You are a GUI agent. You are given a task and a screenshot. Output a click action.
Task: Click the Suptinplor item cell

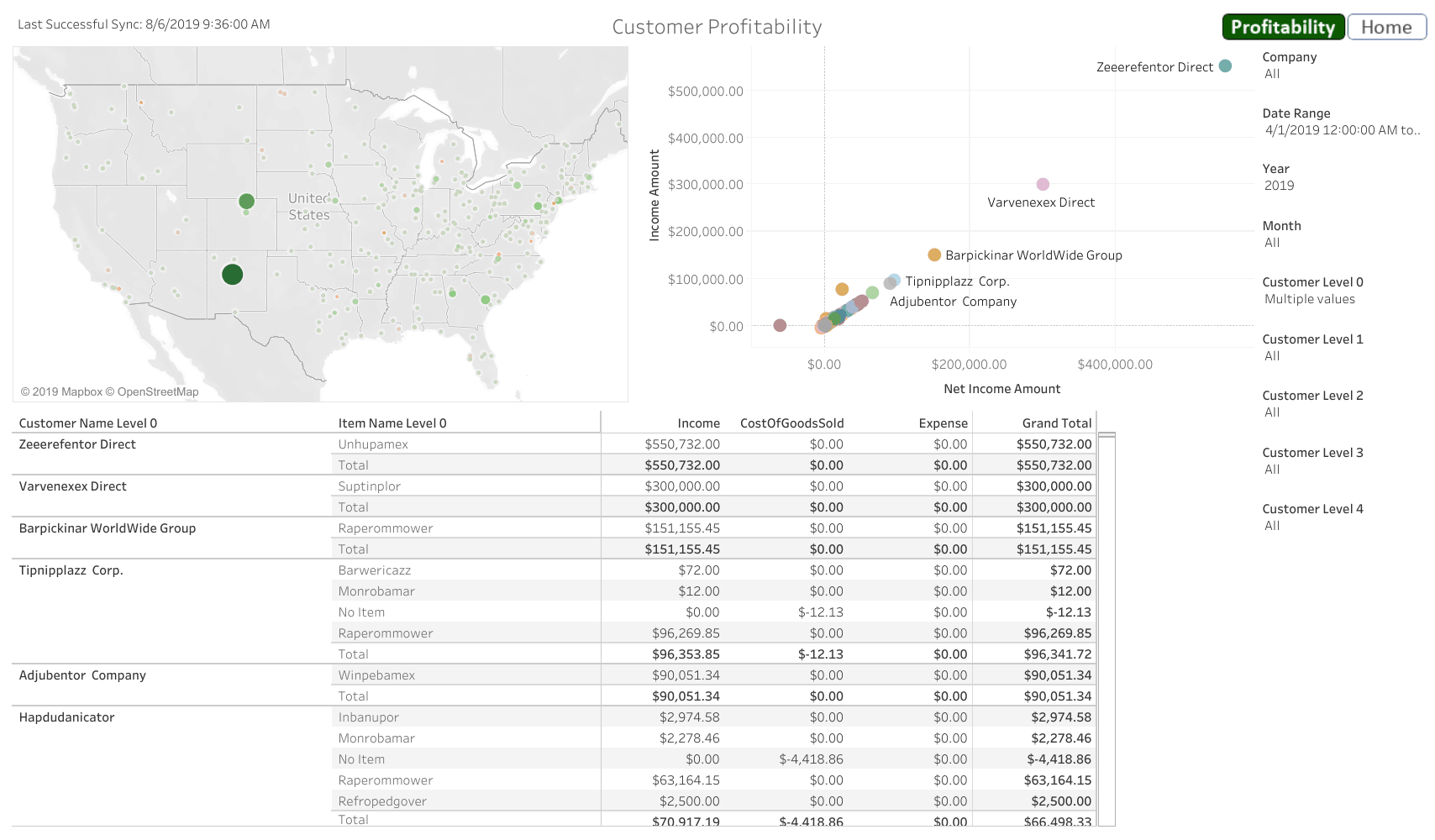370,486
